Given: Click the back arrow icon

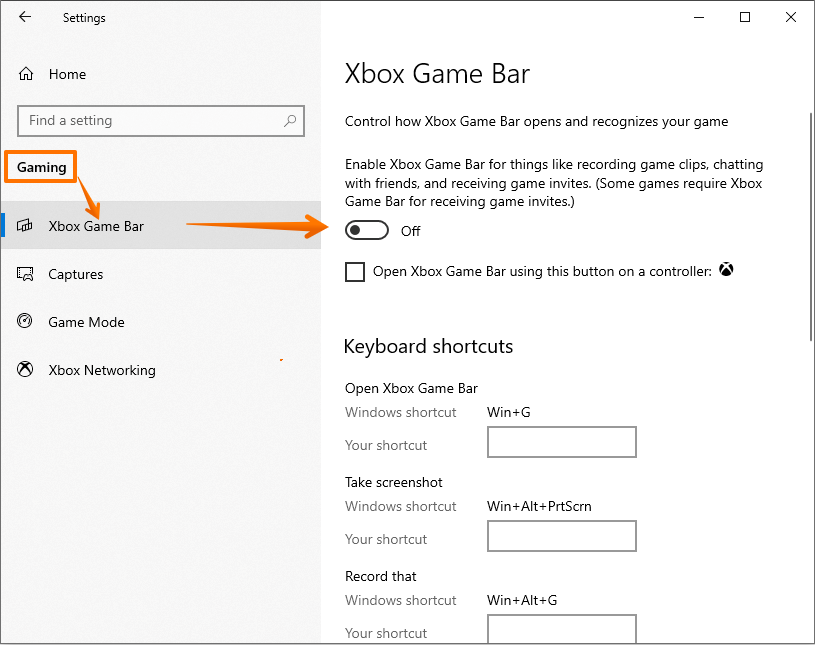Looking at the screenshot, I should [x=25, y=17].
